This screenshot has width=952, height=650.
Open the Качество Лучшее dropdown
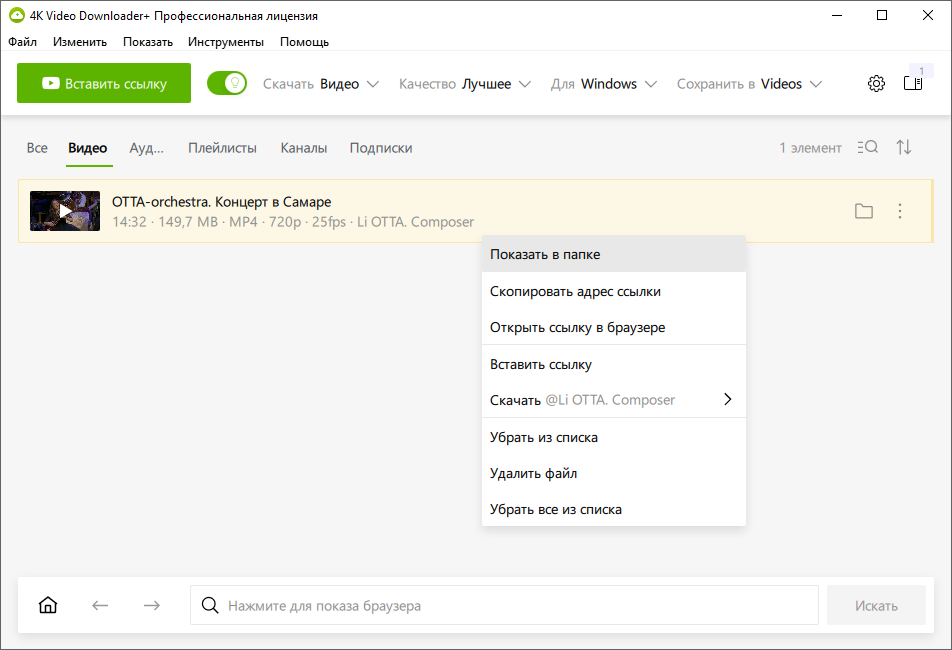465,84
